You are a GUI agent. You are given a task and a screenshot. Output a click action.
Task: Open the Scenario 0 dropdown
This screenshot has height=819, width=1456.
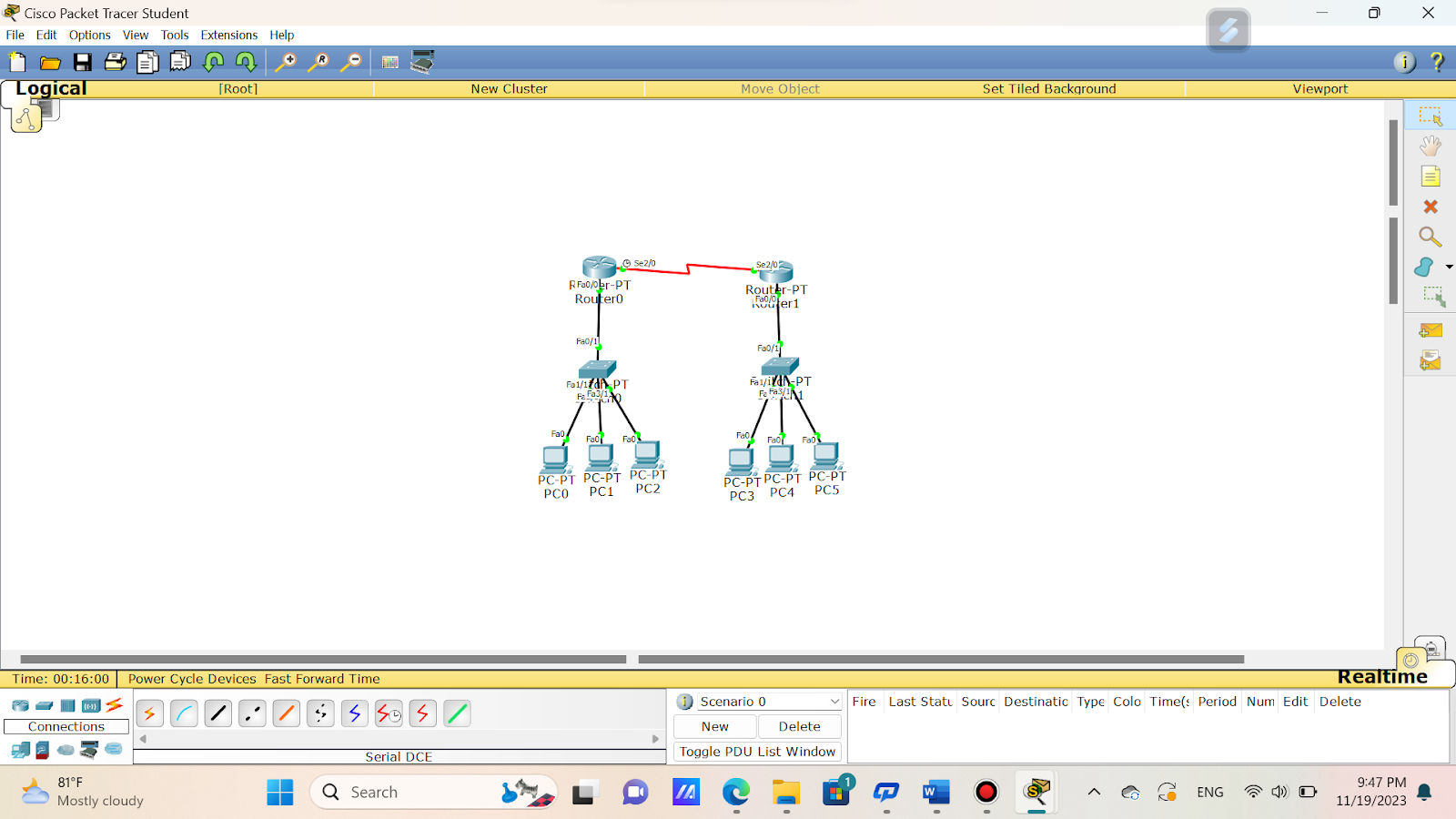tap(768, 702)
